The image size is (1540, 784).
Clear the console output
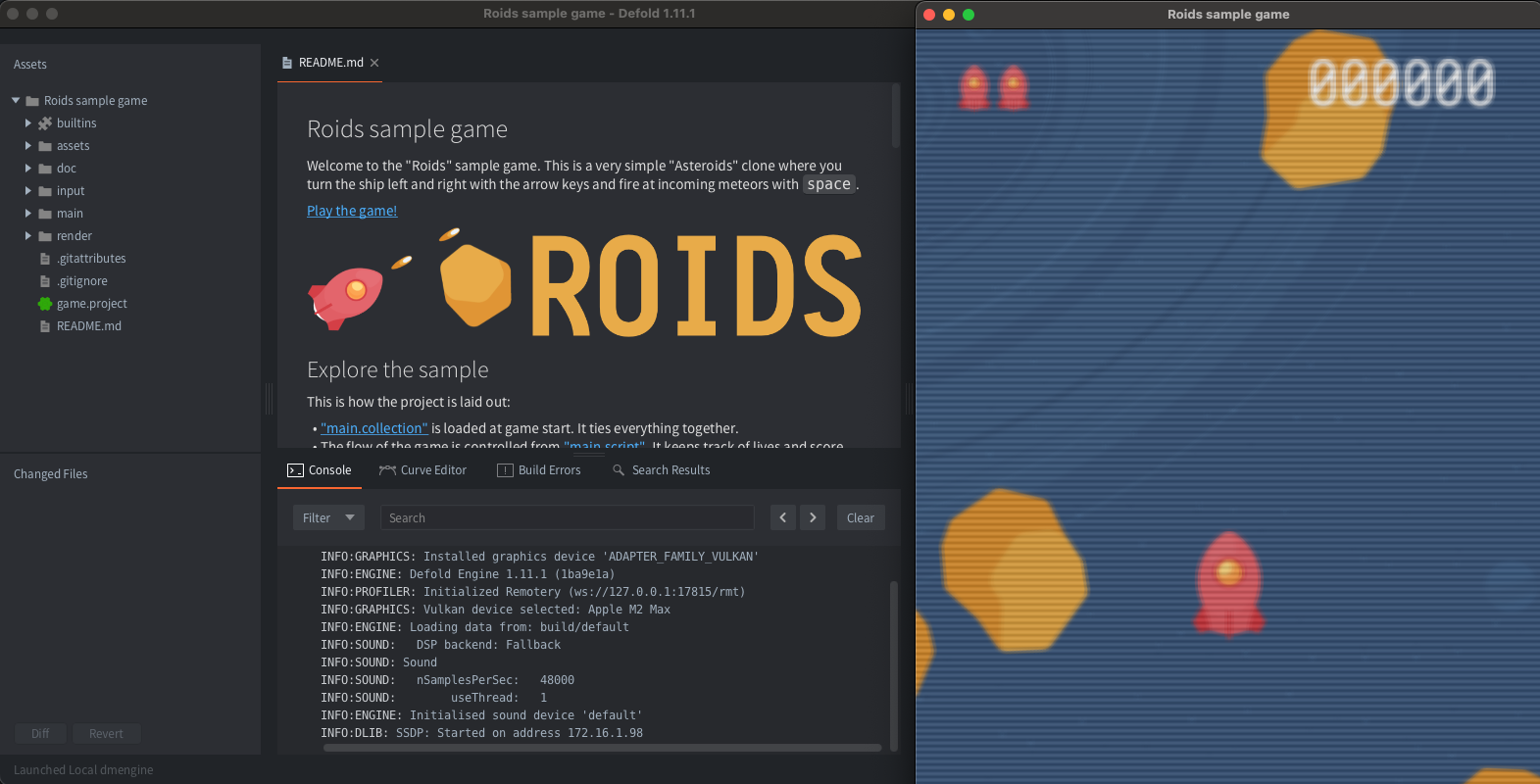(860, 517)
